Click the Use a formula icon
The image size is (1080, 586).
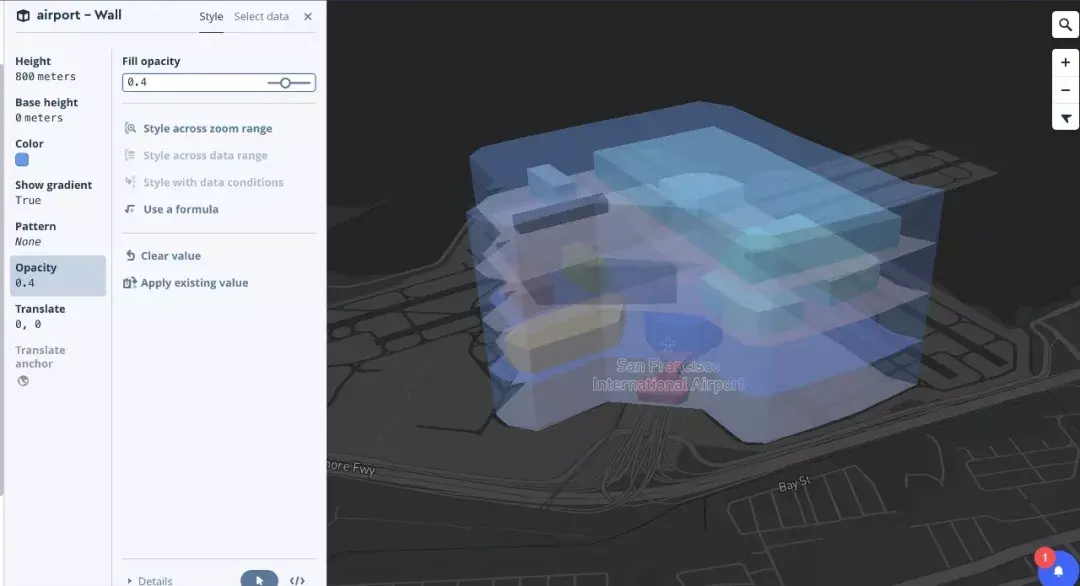pos(131,209)
